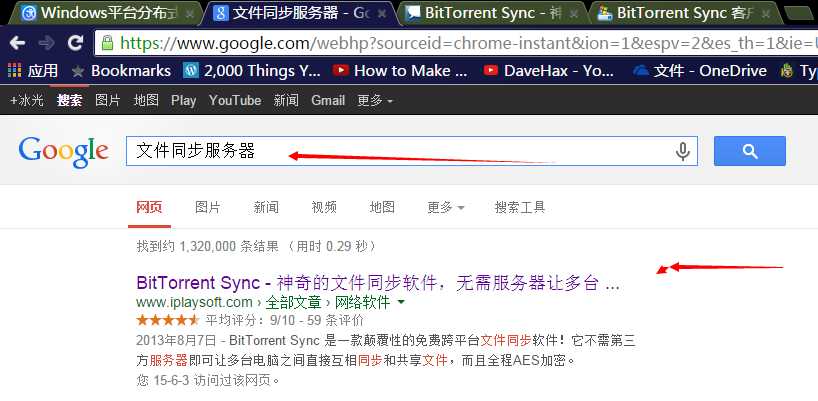Click the www.iplaysoft.com green URL
The image size is (818, 401).
(195, 302)
